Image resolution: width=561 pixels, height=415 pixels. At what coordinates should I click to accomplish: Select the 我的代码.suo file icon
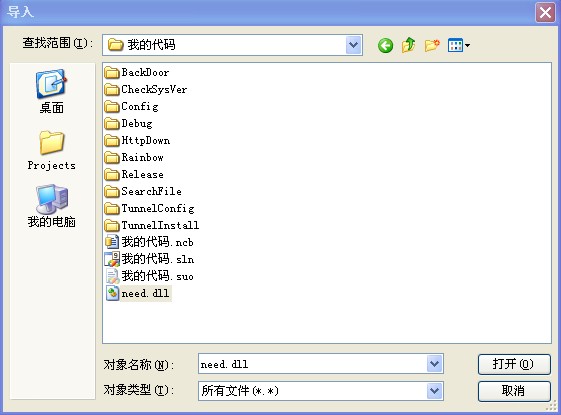coord(112,276)
